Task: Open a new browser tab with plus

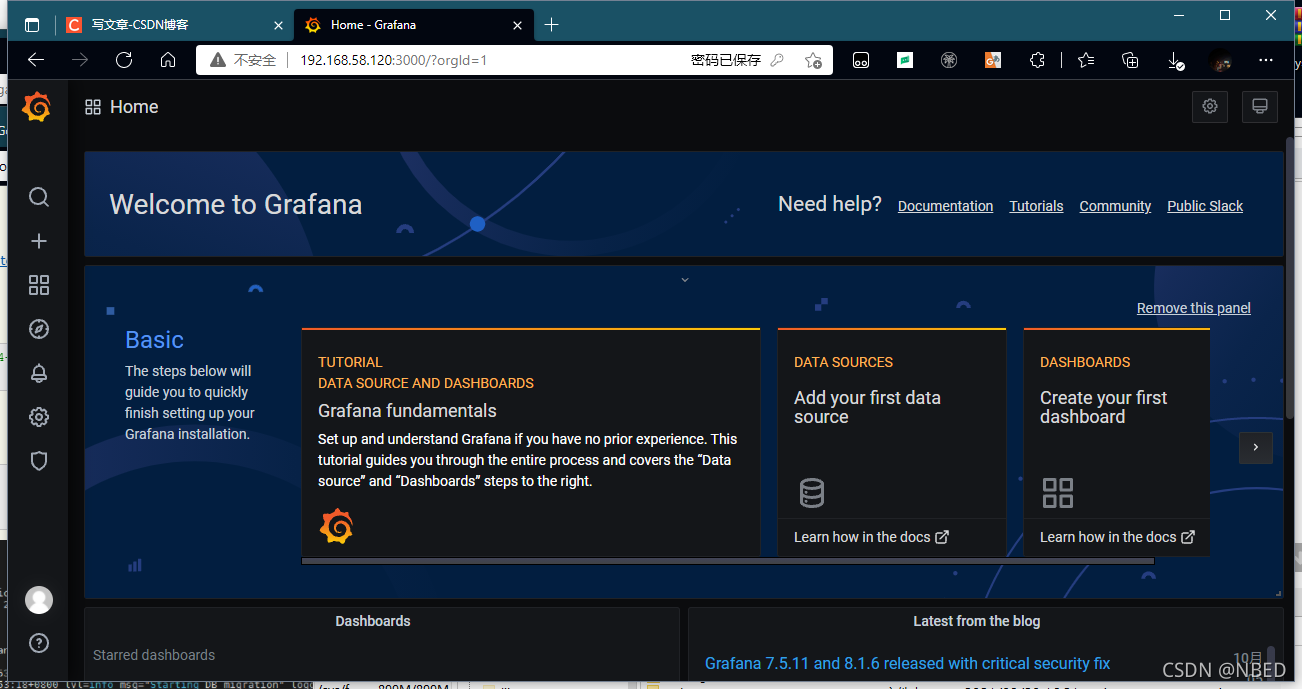Action: pyautogui.click(x=551, y=25)
